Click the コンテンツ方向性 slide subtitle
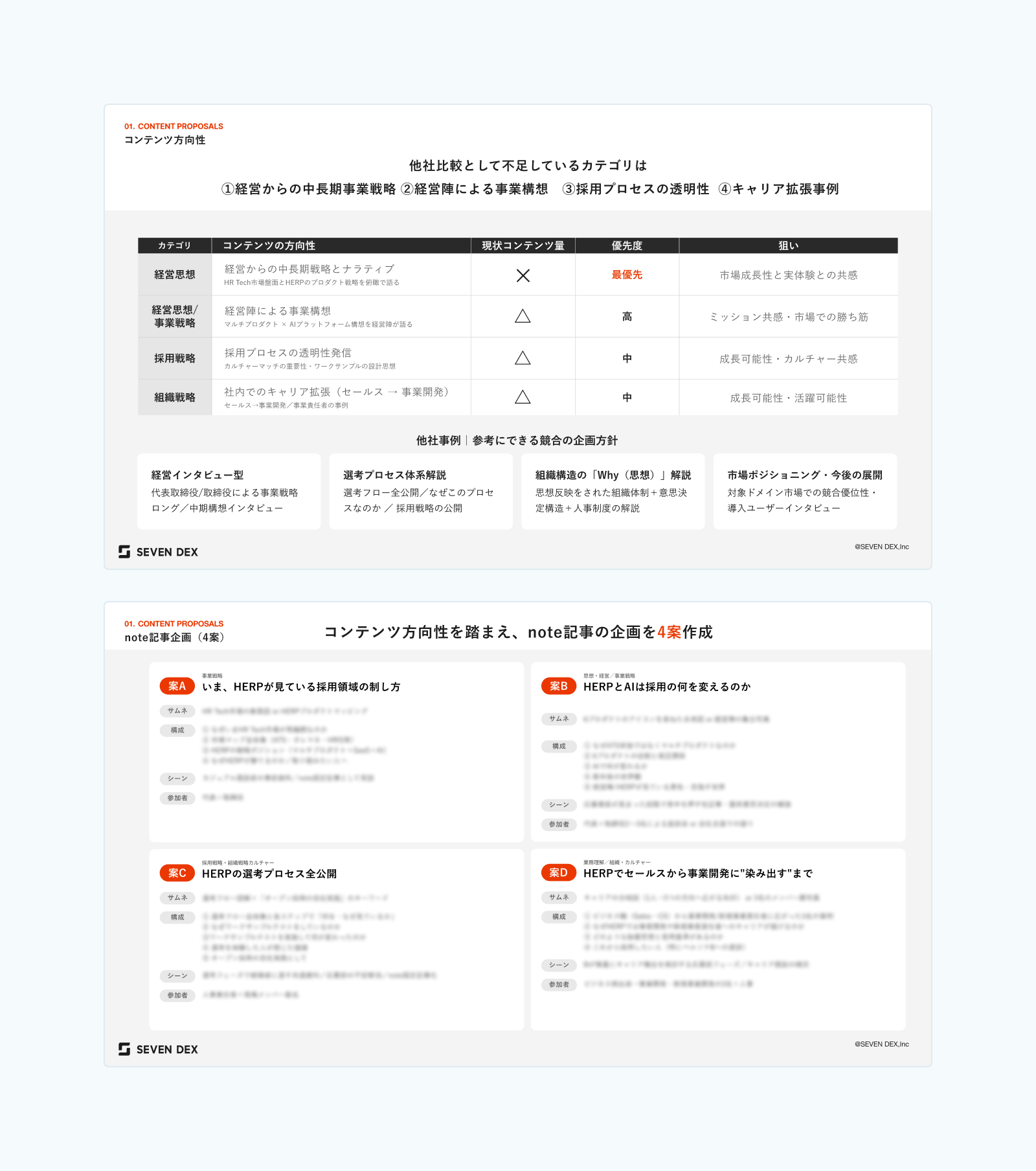Viewport: 1036px width, 1171px height. coord(165,140)
